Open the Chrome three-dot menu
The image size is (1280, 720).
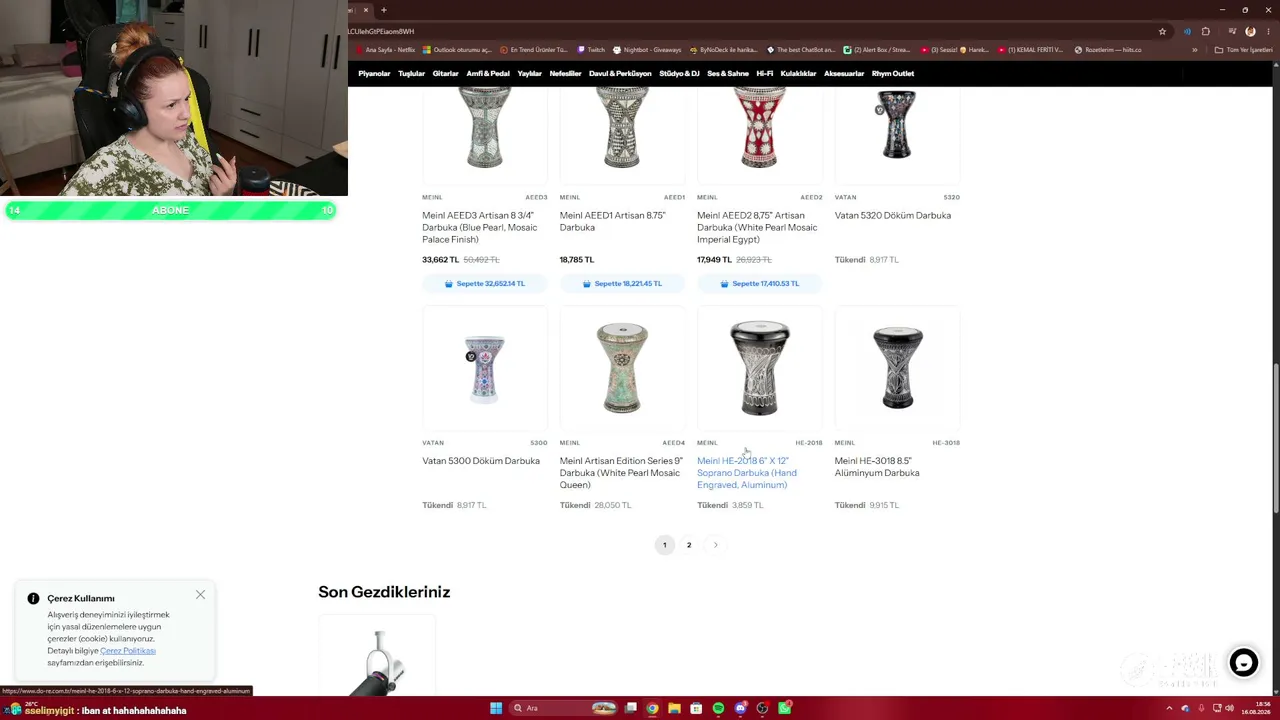[x=1267, y=31]
